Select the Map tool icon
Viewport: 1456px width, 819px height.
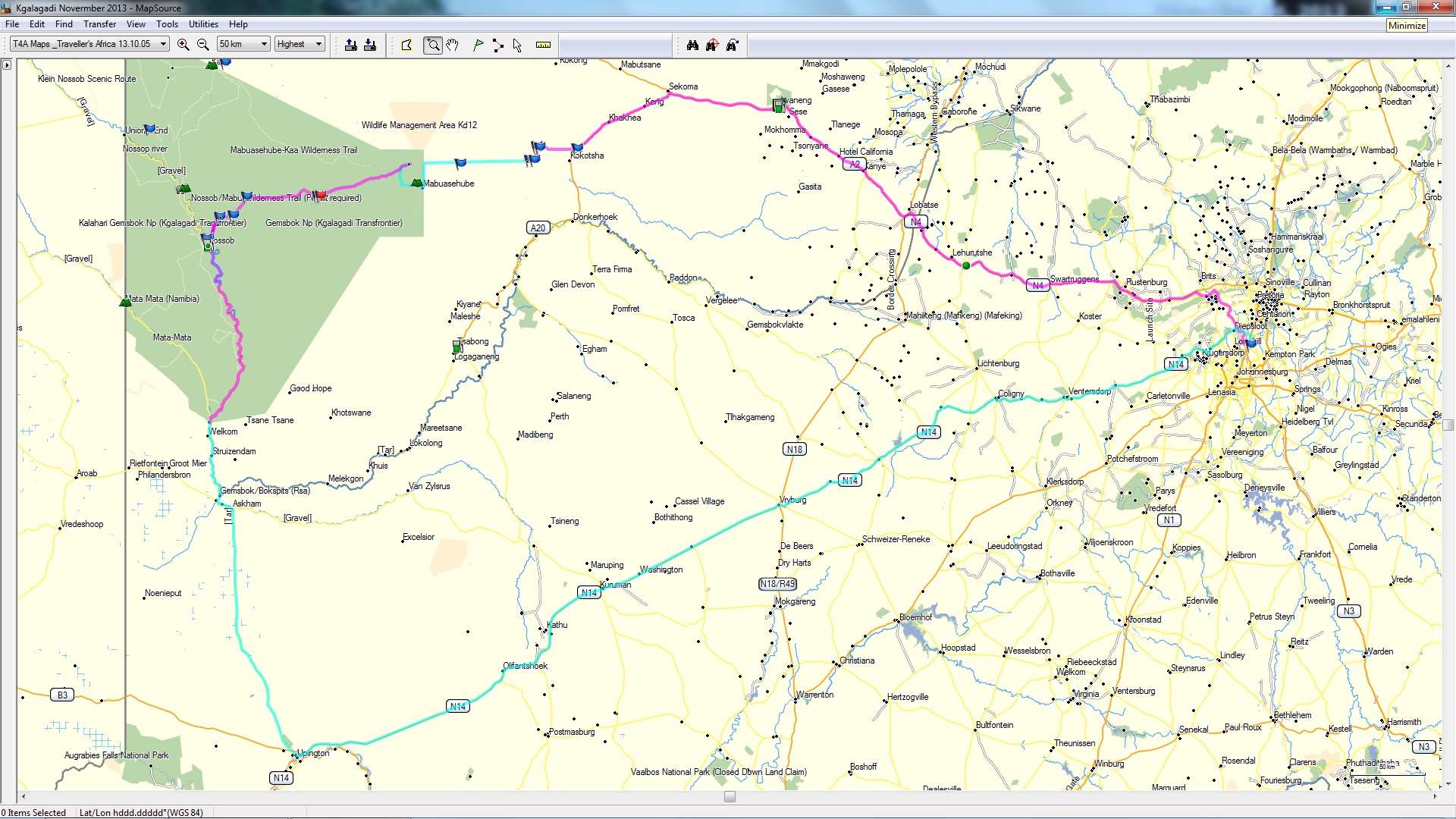click(x=406, y=45)
